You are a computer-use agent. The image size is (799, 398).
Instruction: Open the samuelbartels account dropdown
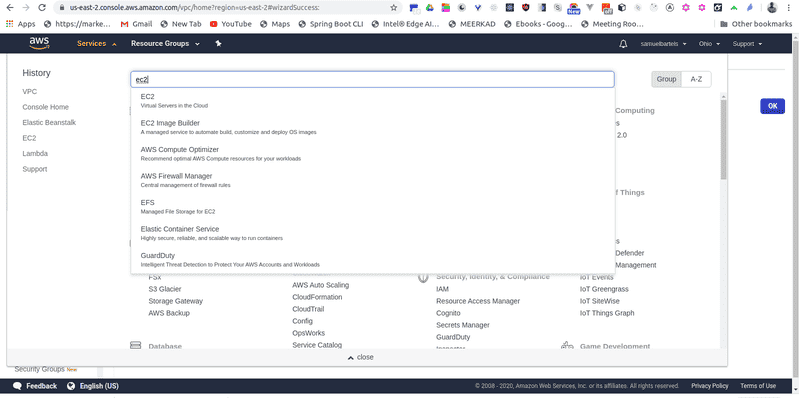[663, 44]
